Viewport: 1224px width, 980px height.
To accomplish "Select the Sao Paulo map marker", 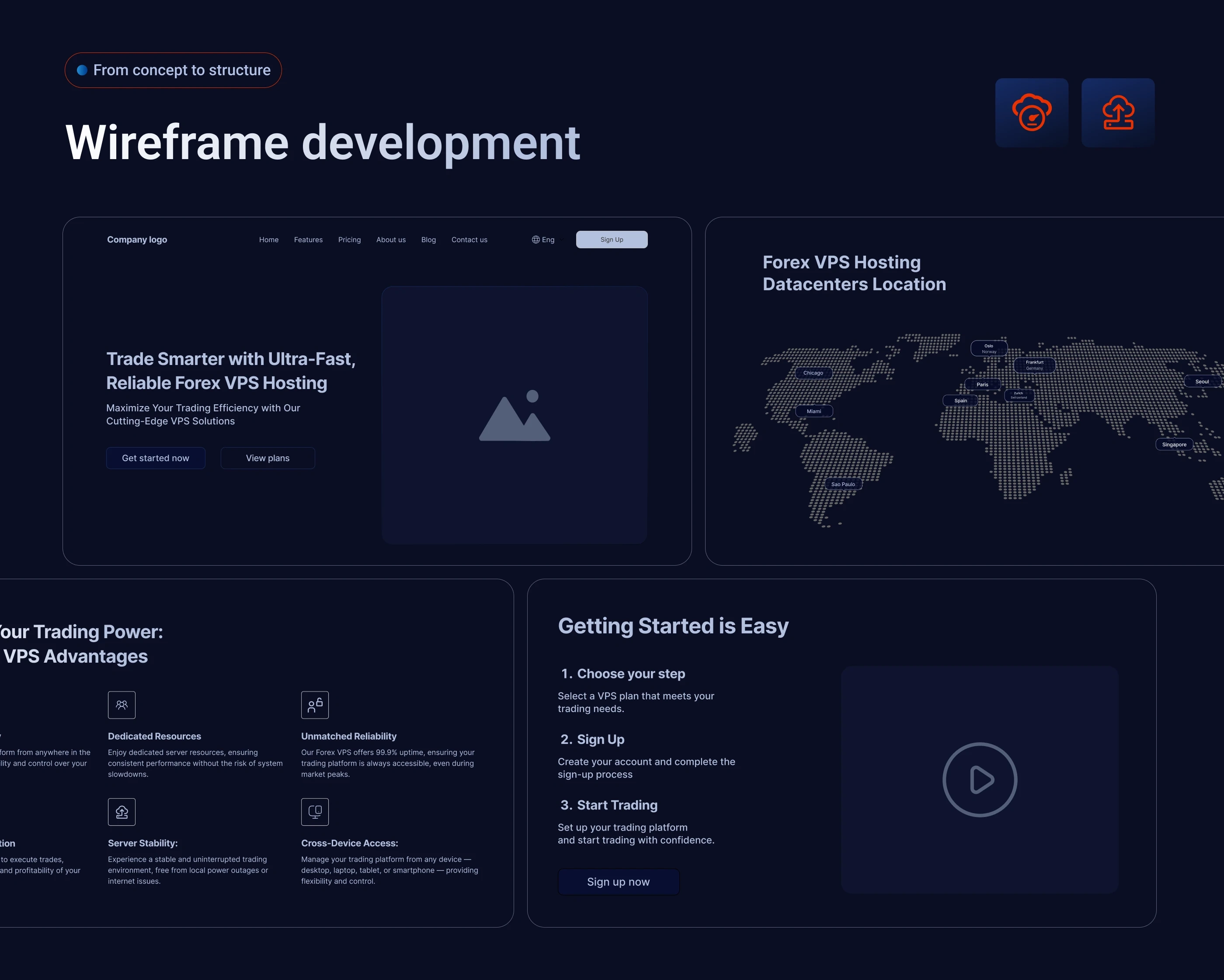I will [843, 484].
